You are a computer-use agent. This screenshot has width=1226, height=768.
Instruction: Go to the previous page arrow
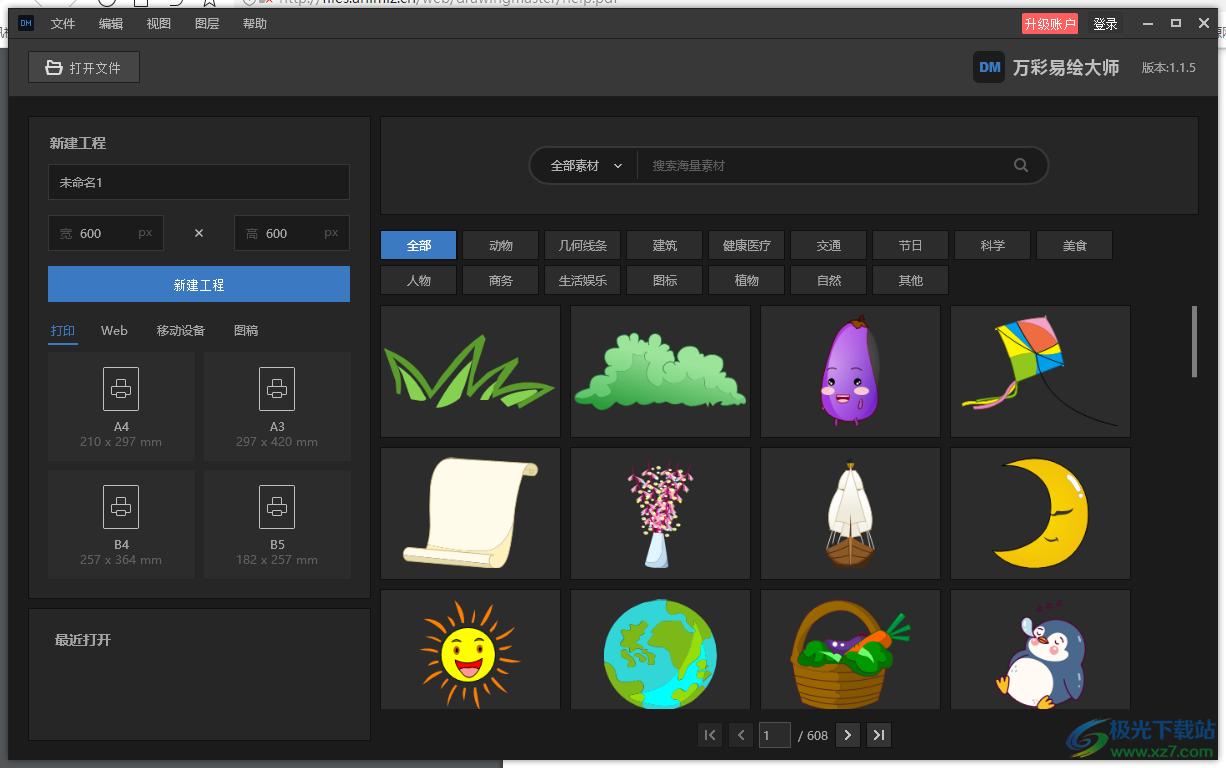[741, 736]
